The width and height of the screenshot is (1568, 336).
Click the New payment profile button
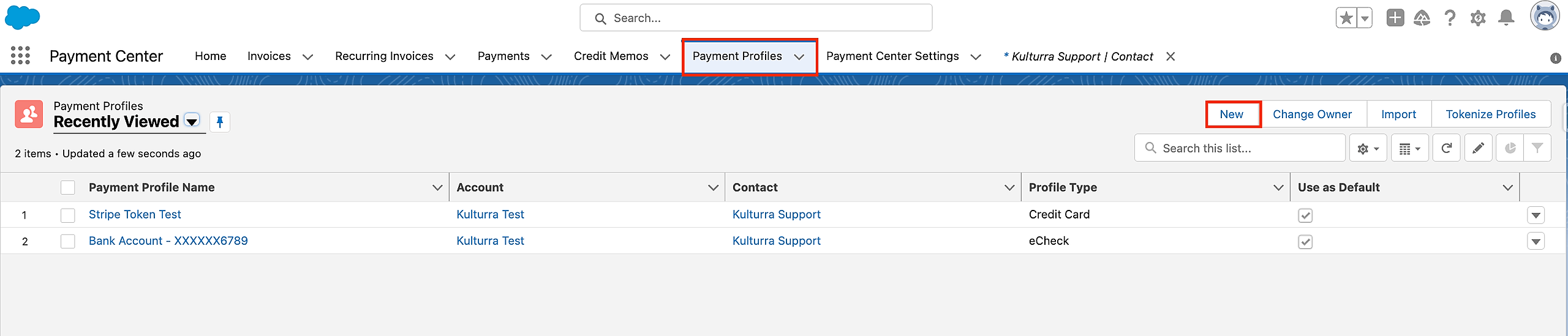[x=1232, y=114]
